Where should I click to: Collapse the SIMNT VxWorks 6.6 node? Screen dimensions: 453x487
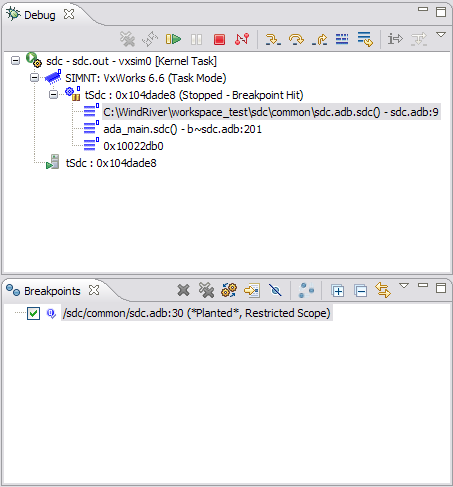coord(34,78)
